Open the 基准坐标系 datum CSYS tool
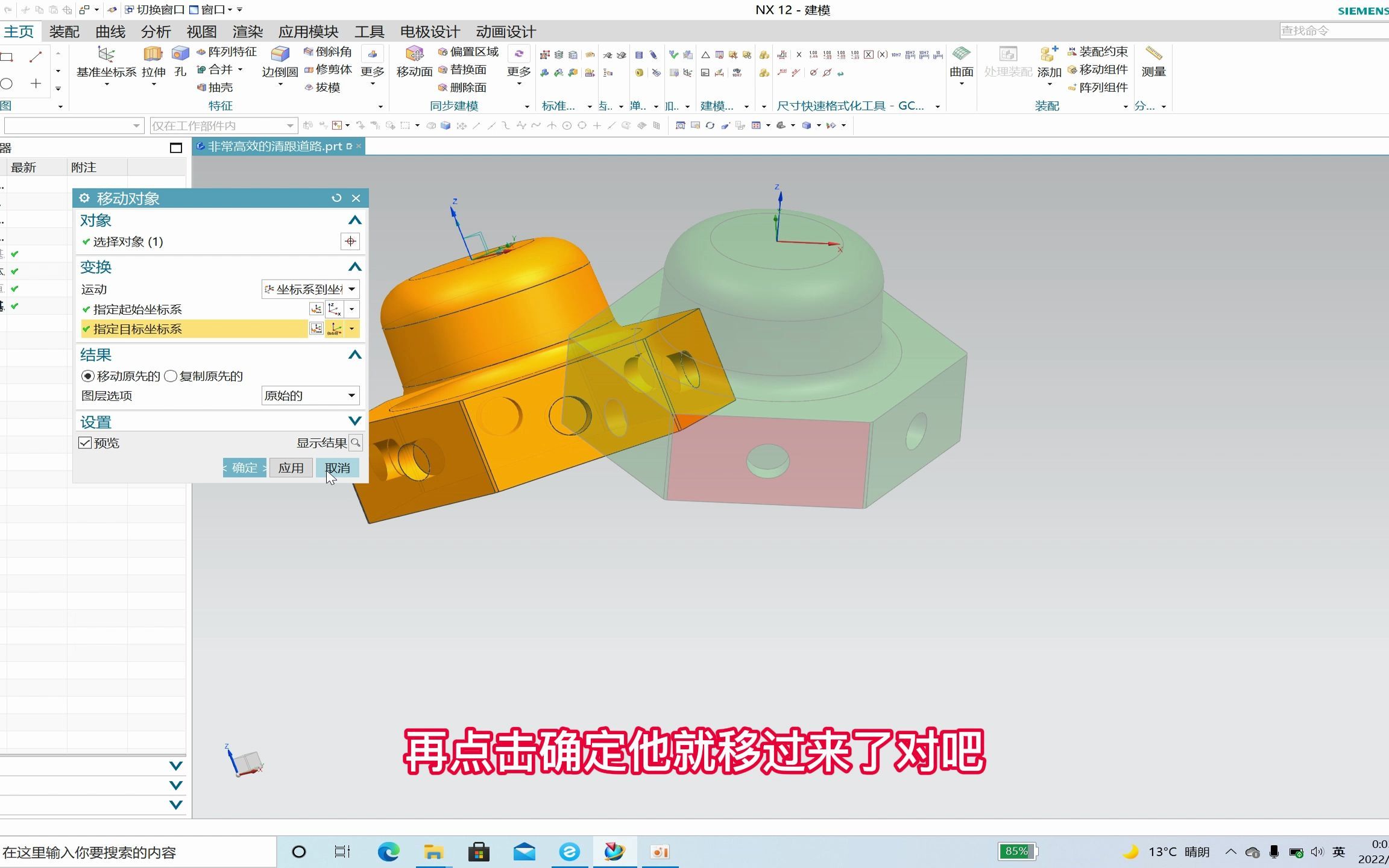 click(x=106, y=66)
